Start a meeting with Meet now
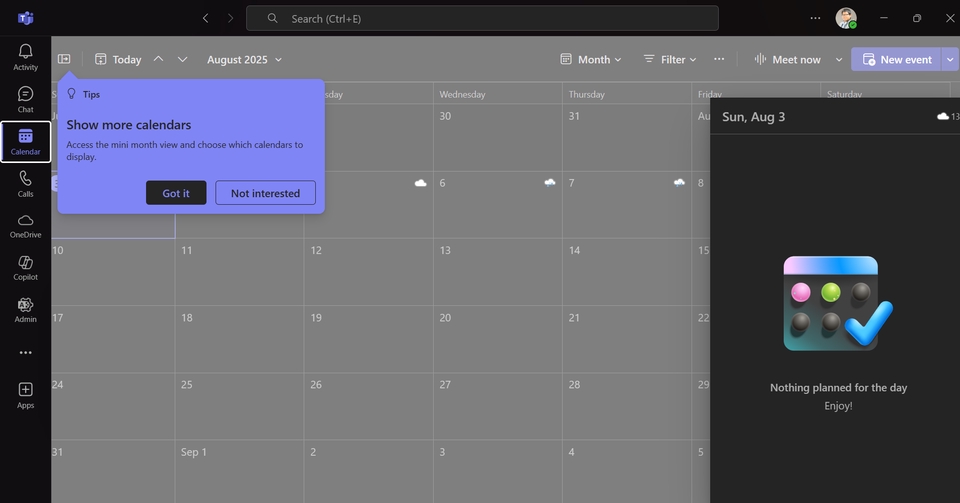 click(x=787, y=60)
